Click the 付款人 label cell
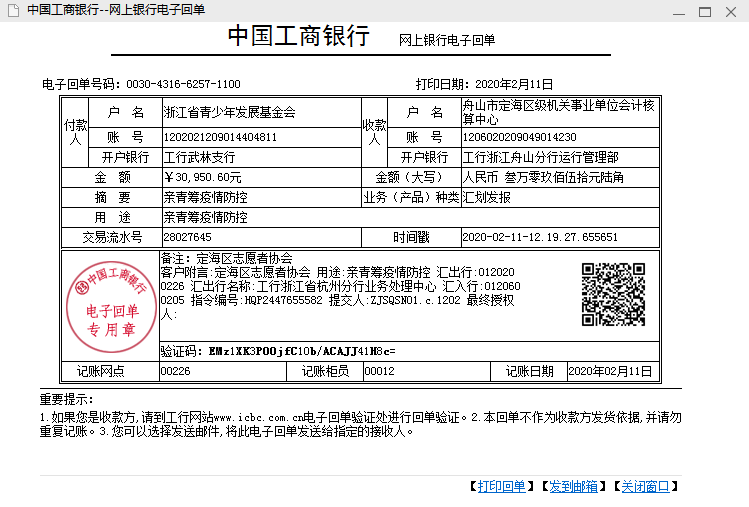This screenshot has height=507, width=749. click(x=75, y=132)
